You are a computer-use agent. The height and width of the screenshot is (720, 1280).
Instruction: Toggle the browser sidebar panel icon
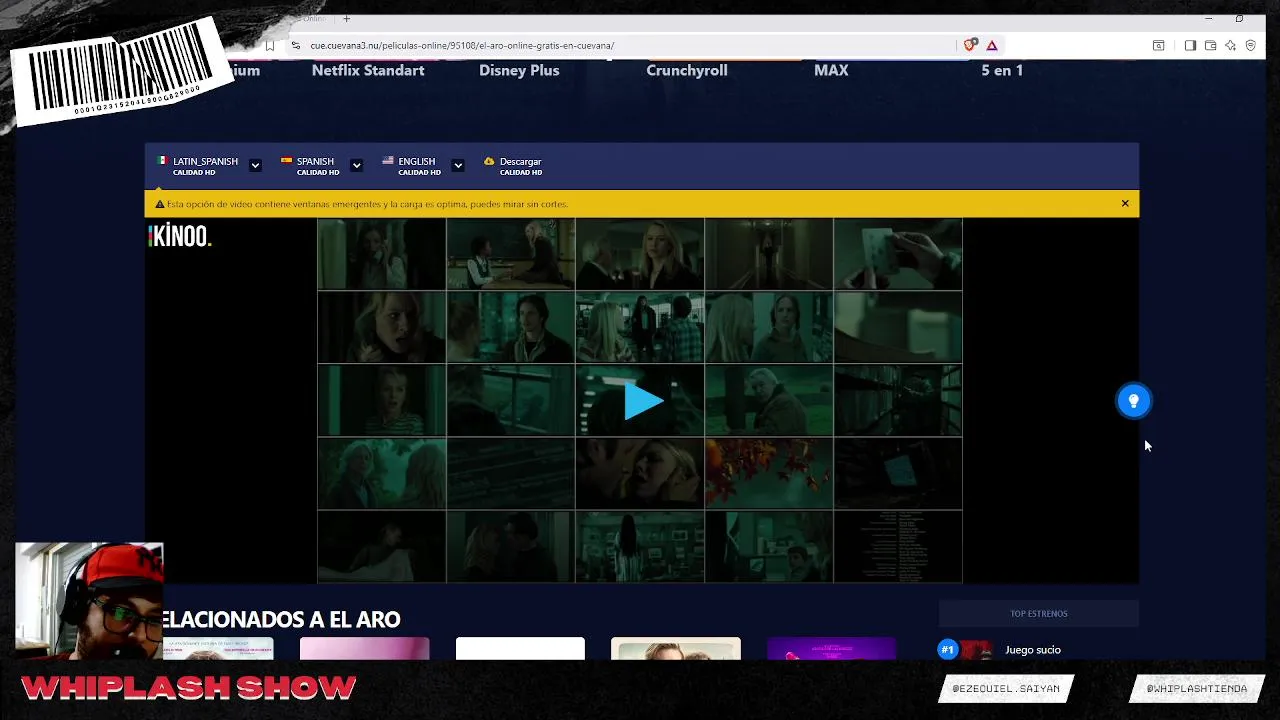[x=1190, y=45]
